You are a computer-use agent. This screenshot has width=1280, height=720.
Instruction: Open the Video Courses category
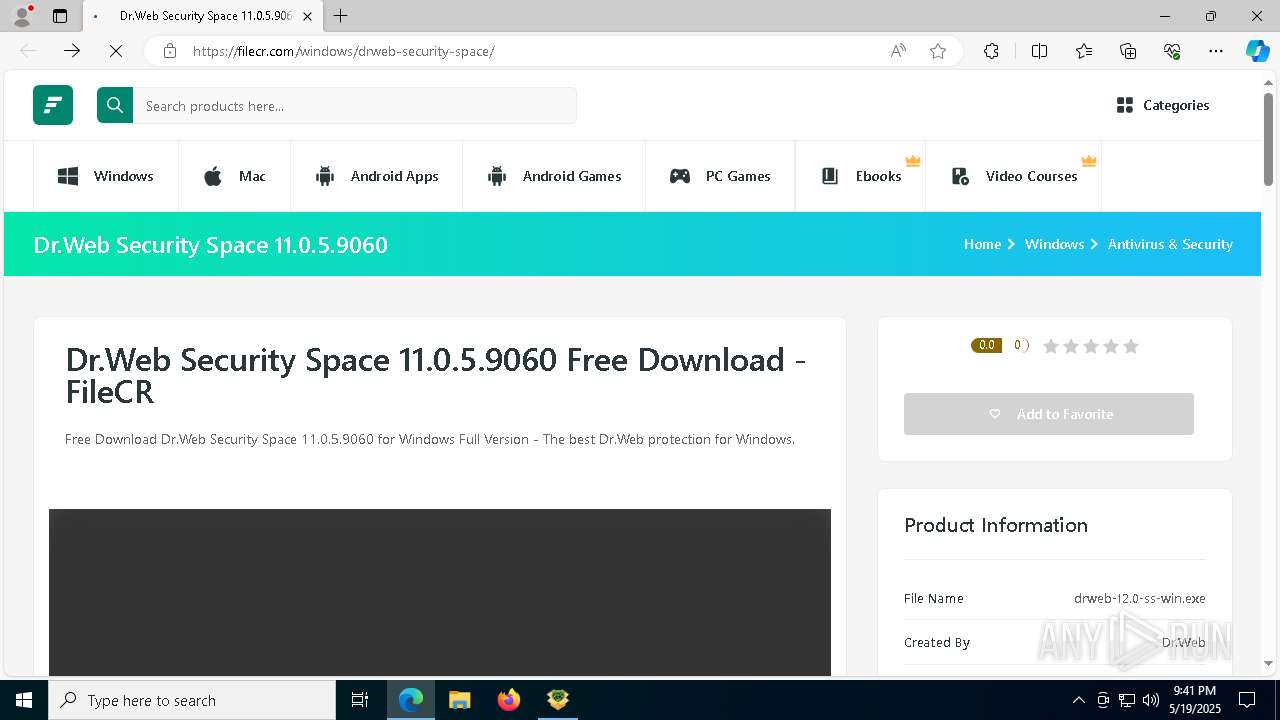(1014, 176)
